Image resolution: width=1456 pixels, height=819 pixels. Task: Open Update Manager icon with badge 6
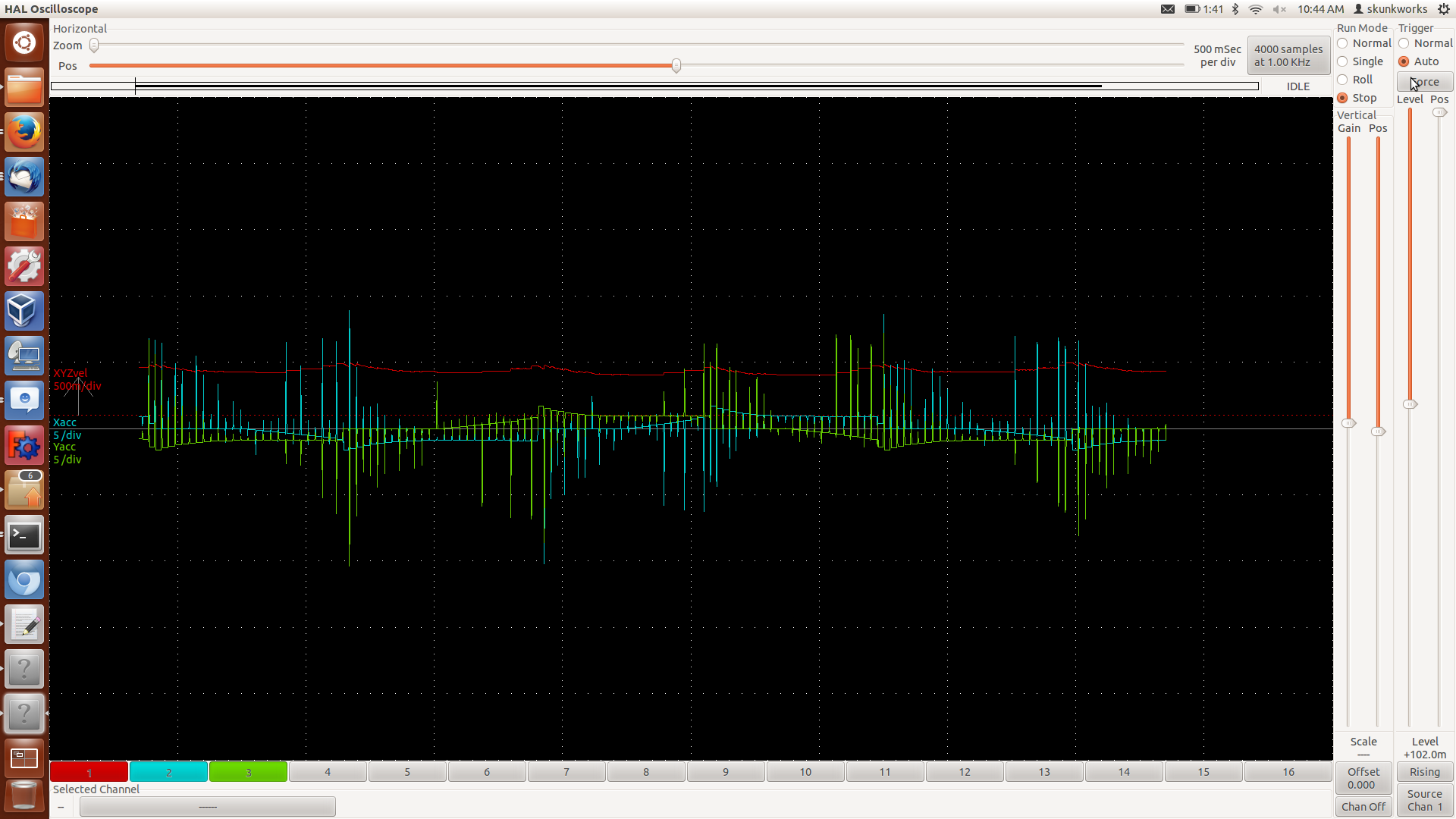click(24, 490)
